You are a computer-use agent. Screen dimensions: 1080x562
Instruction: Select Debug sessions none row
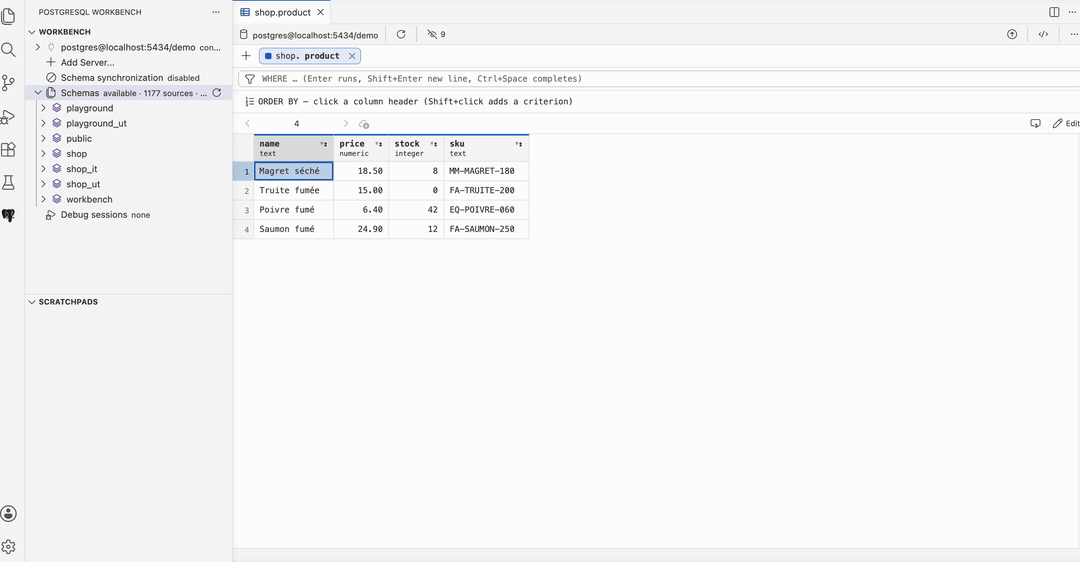pyautogui.click(x=129, y=215)
